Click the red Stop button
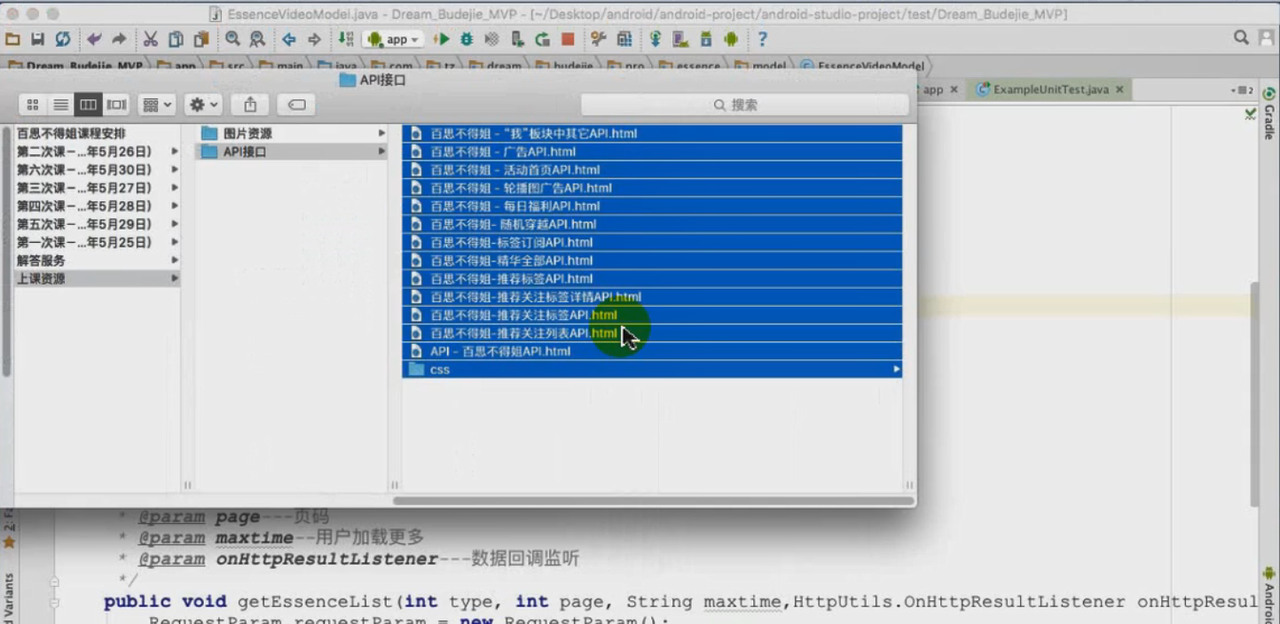 coord(567,39)
